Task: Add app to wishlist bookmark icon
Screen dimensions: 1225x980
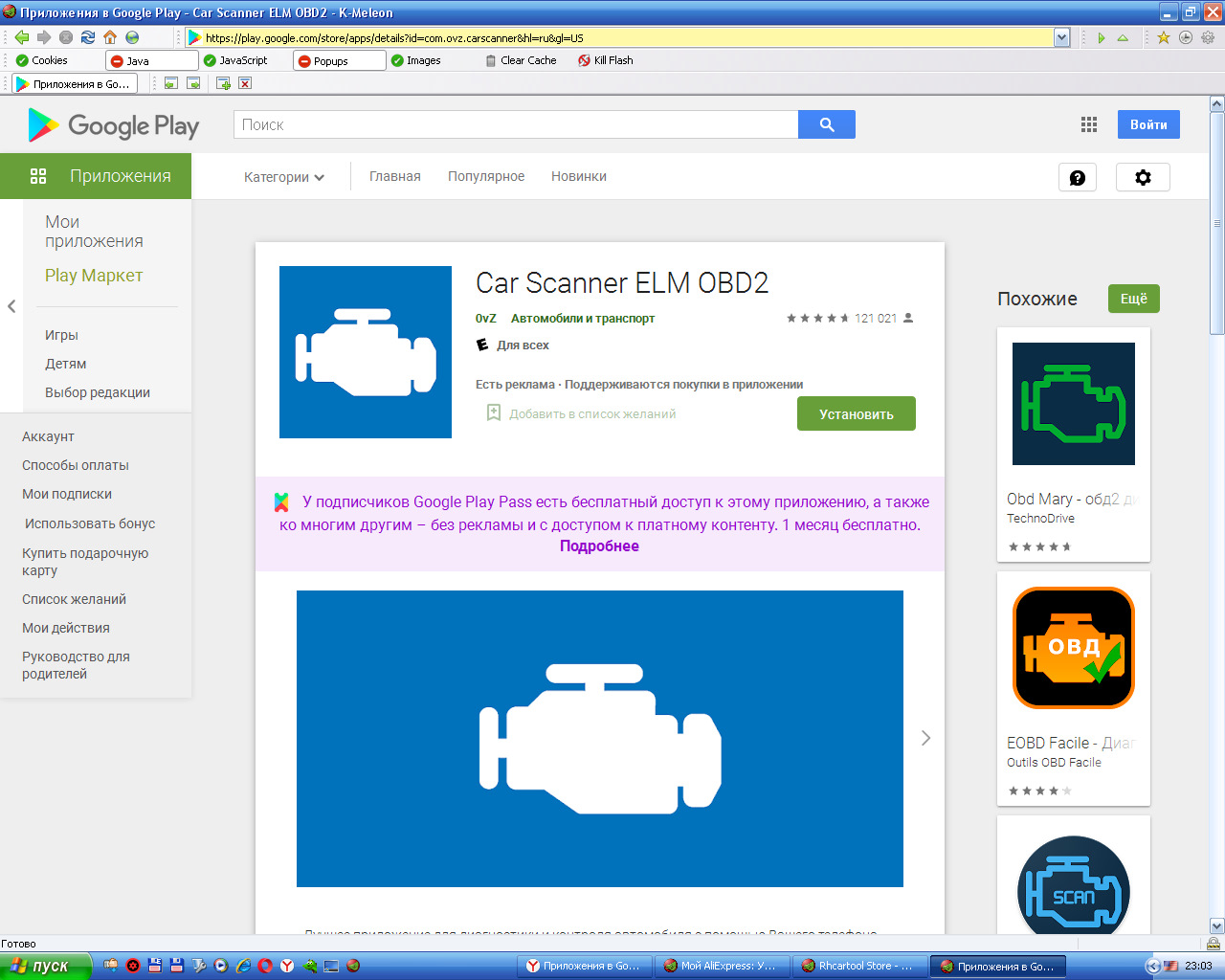Action: coord(494,413)
